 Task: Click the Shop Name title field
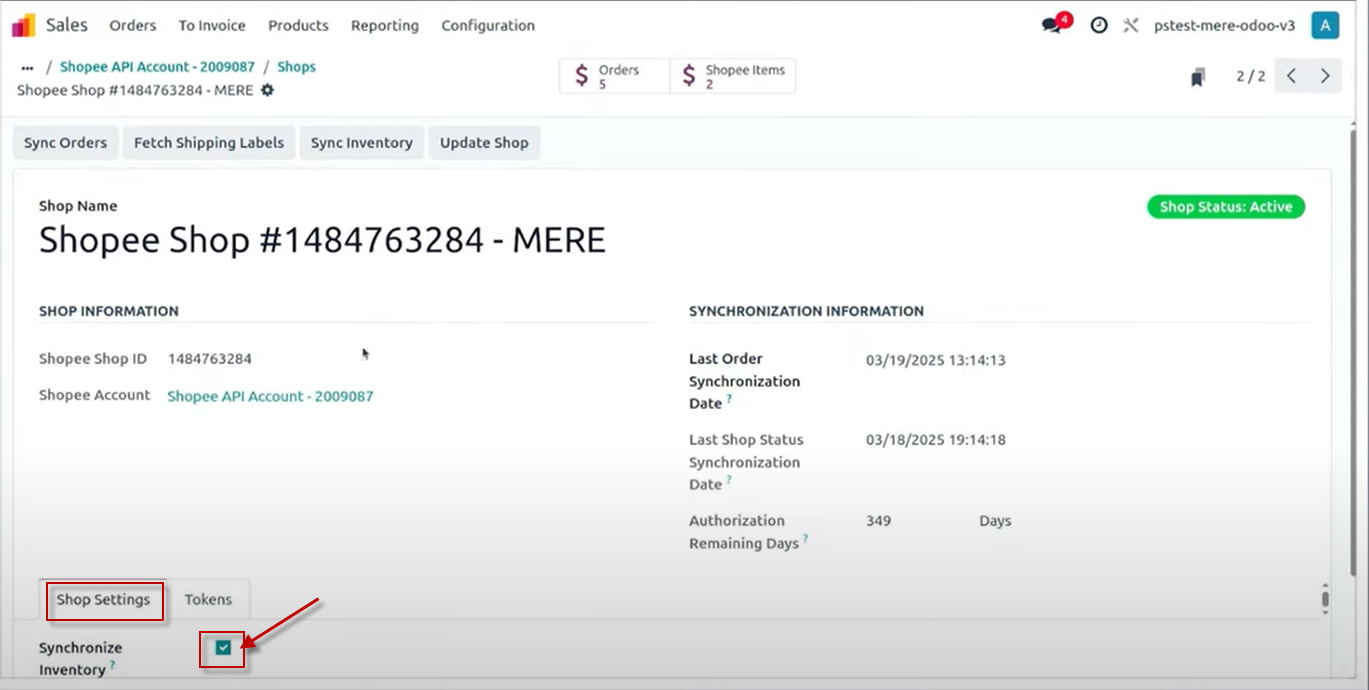point(322,240)
